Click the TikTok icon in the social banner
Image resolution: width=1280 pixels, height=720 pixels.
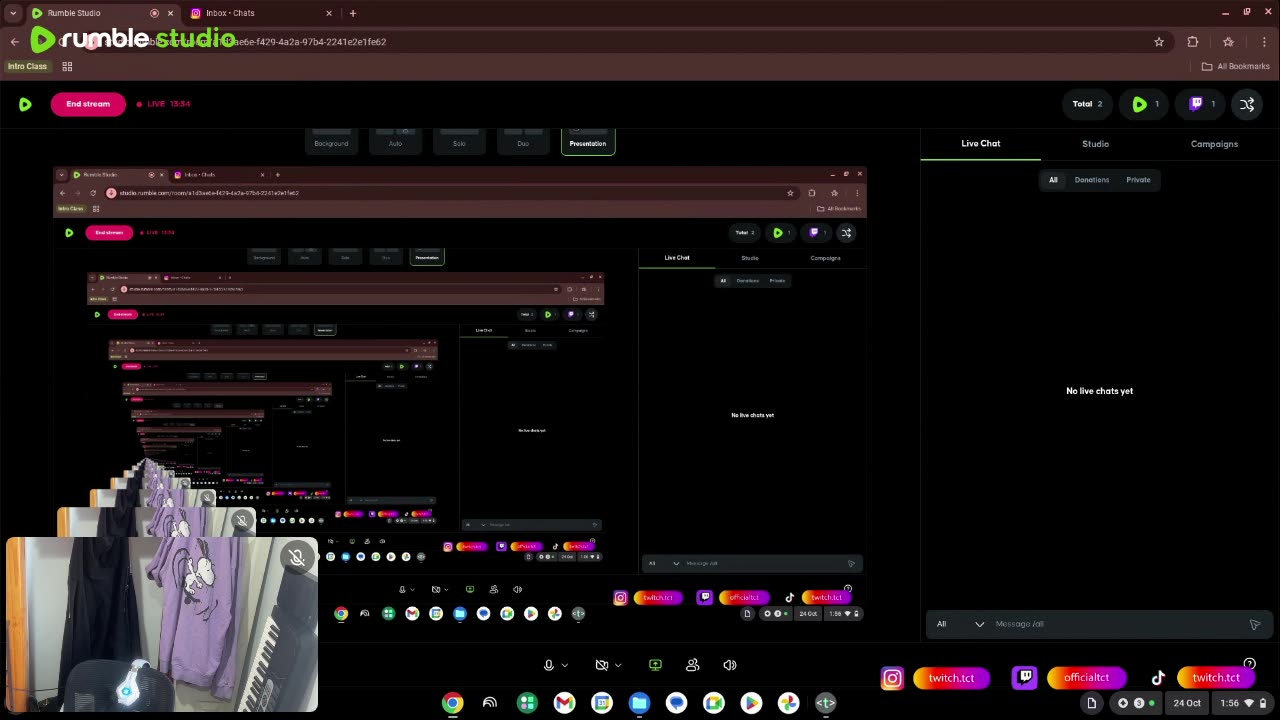1158,678
